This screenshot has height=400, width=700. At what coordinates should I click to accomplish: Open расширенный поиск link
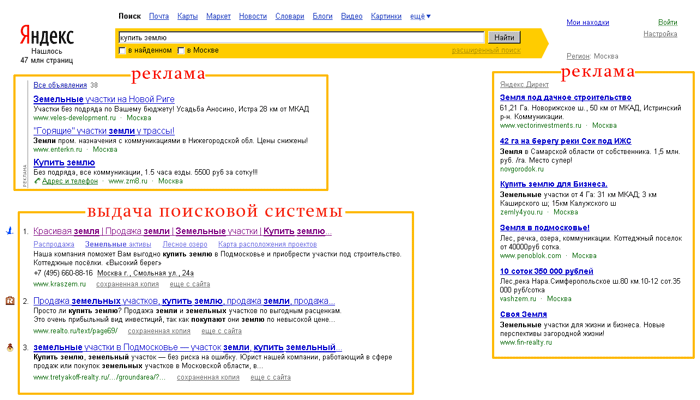coord(486,50)
